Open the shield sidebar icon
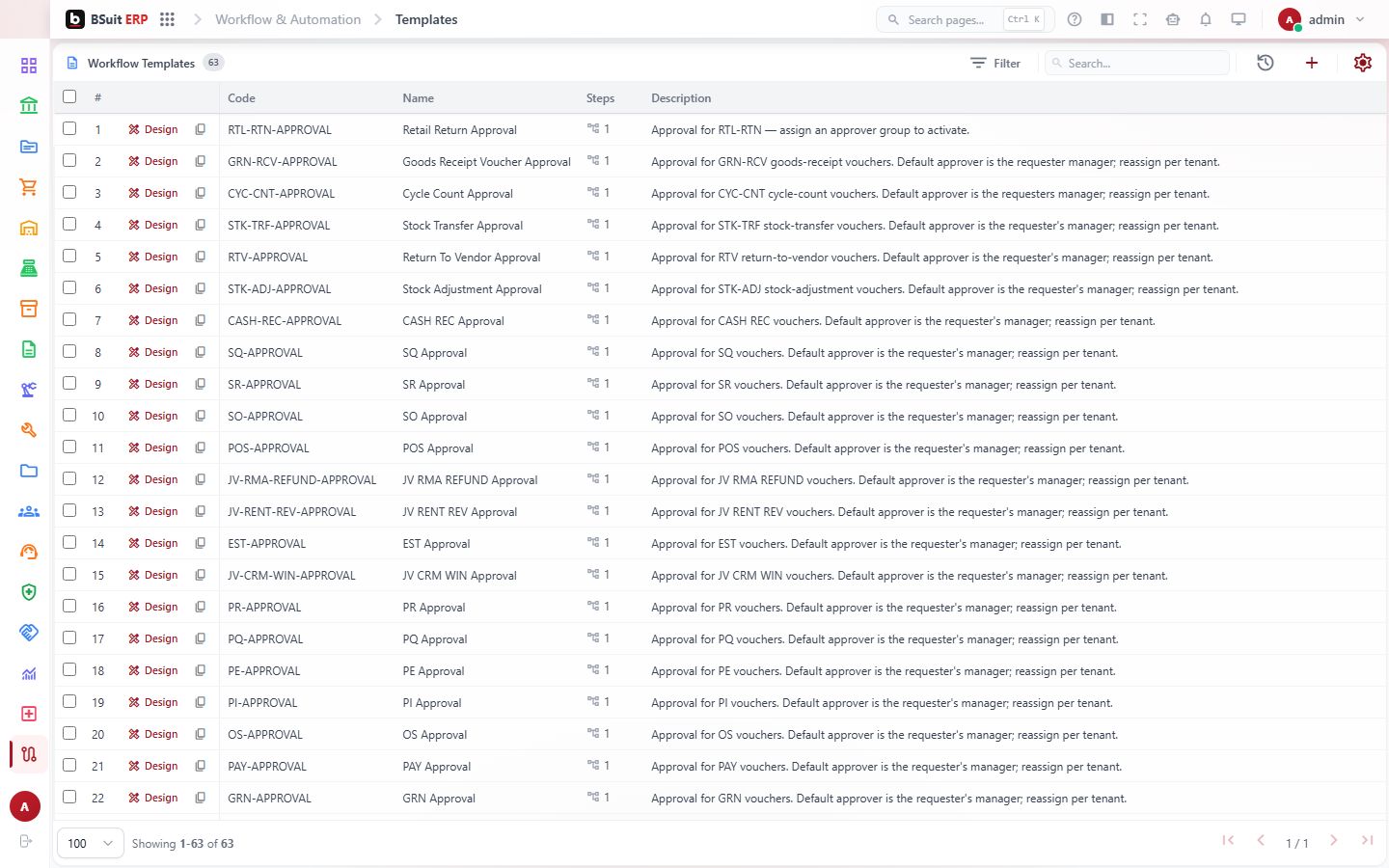 coord(29,592)
